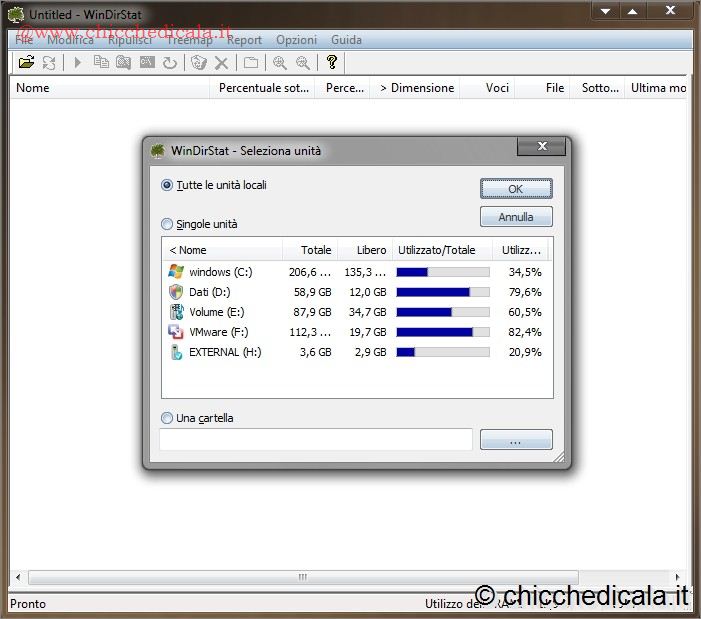
Task: Select 'Tutte le unità locali' radio button
Action: click(167, 185)
